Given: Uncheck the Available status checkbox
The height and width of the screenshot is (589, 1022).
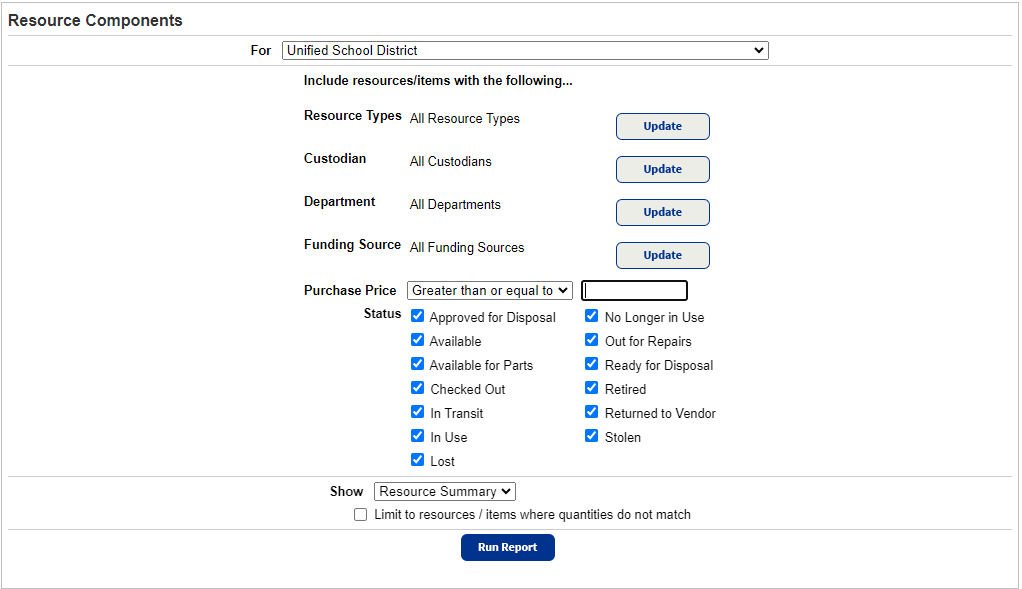Looking at the screenshot, I should (418, 340).
